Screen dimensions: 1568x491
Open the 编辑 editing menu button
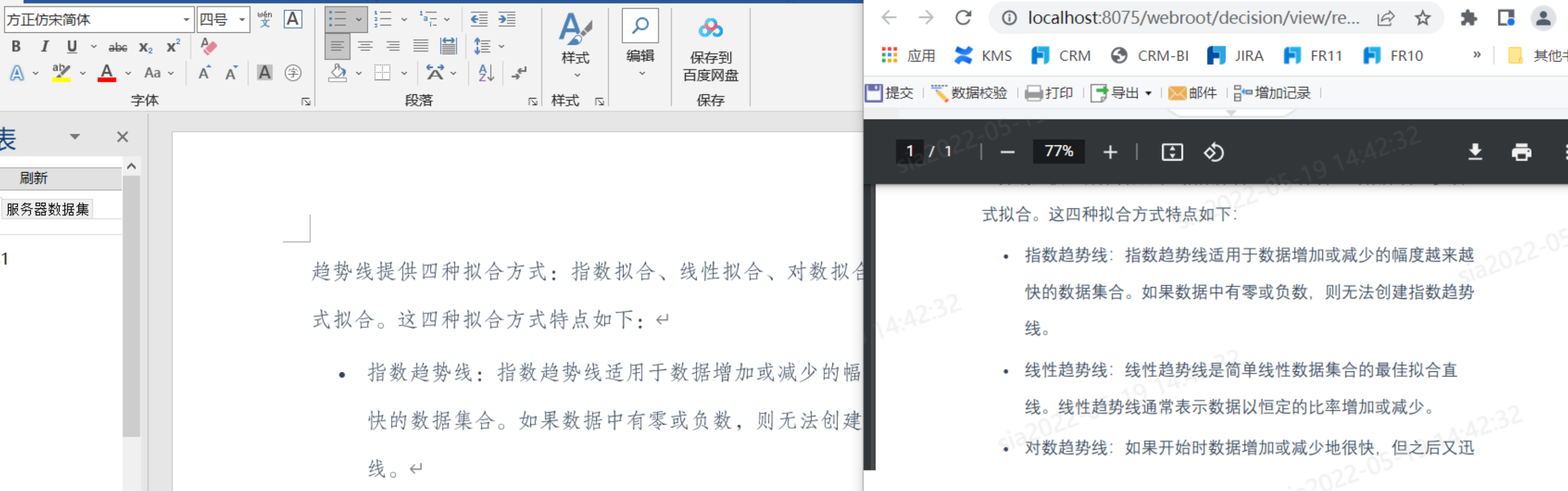(640, 44)
